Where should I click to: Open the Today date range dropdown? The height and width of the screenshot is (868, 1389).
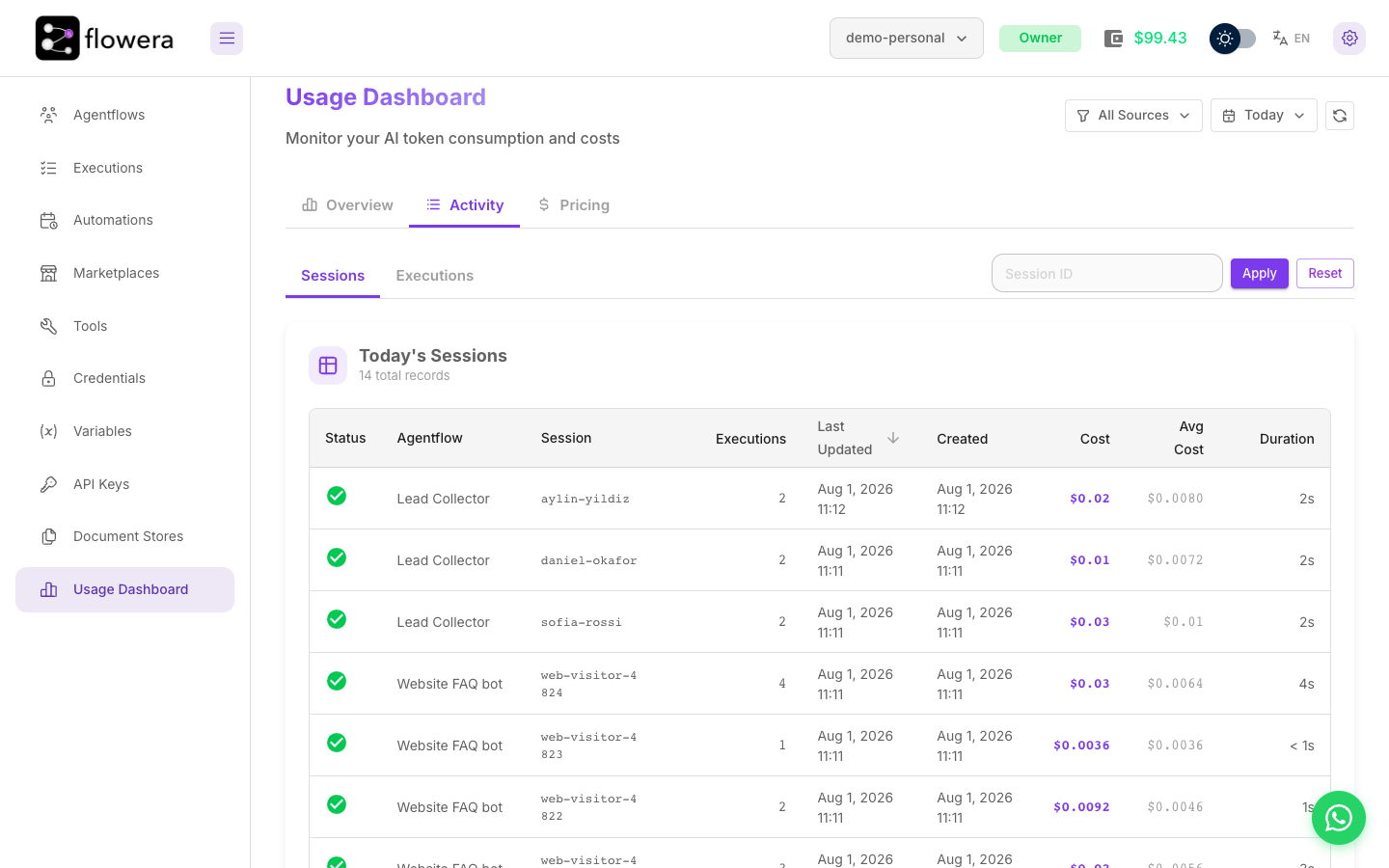pos(1264,116)
